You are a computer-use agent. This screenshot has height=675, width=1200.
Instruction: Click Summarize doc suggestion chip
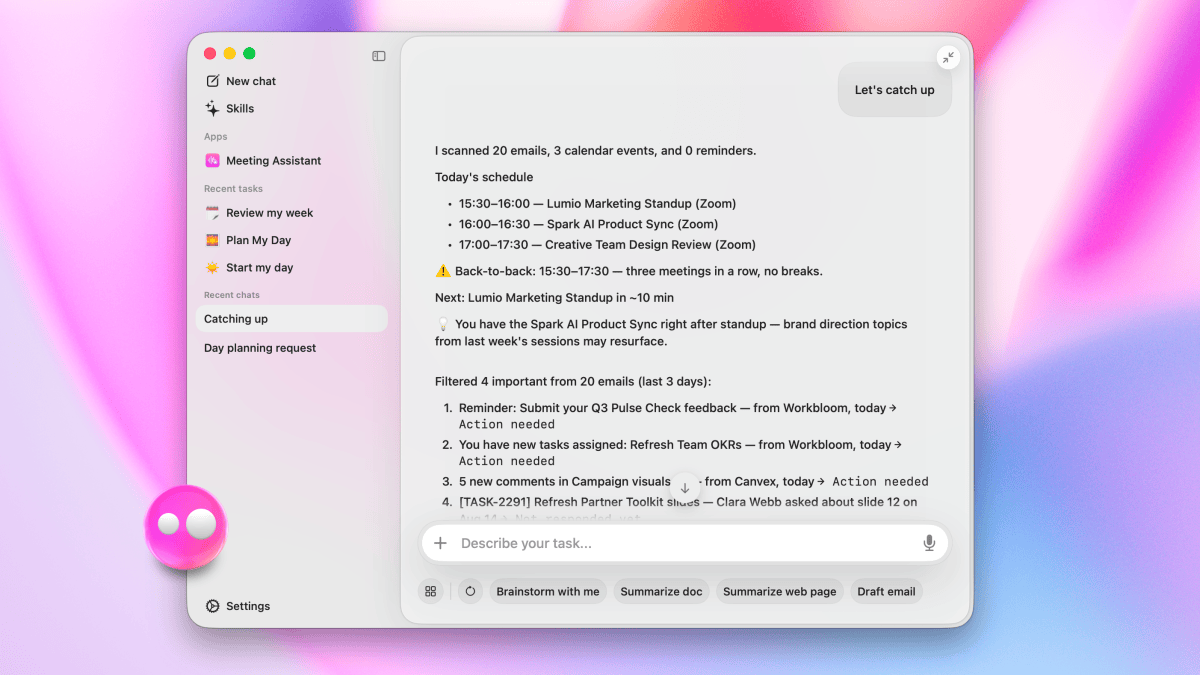[x=662, y=591]
